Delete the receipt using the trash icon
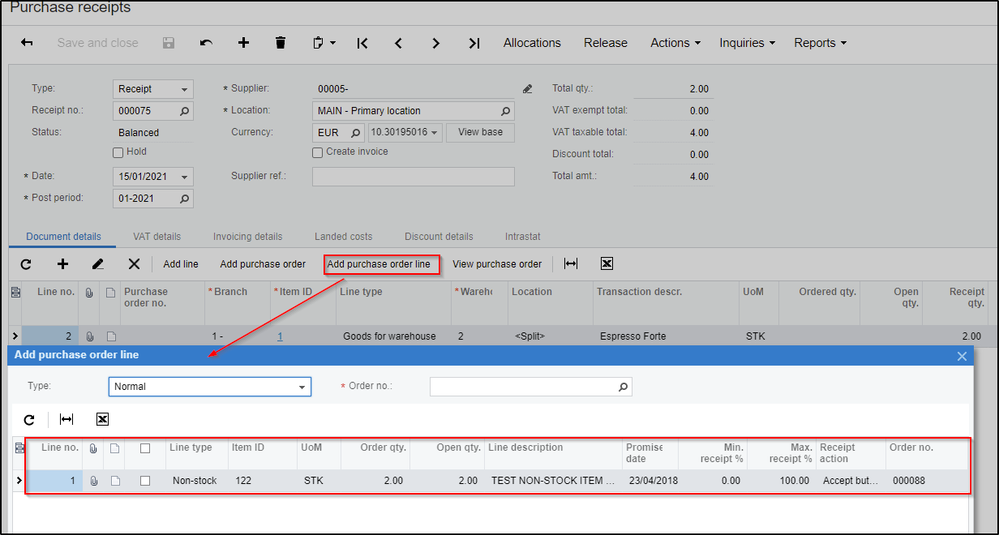999x535 pixels. (x=280, y=43)
